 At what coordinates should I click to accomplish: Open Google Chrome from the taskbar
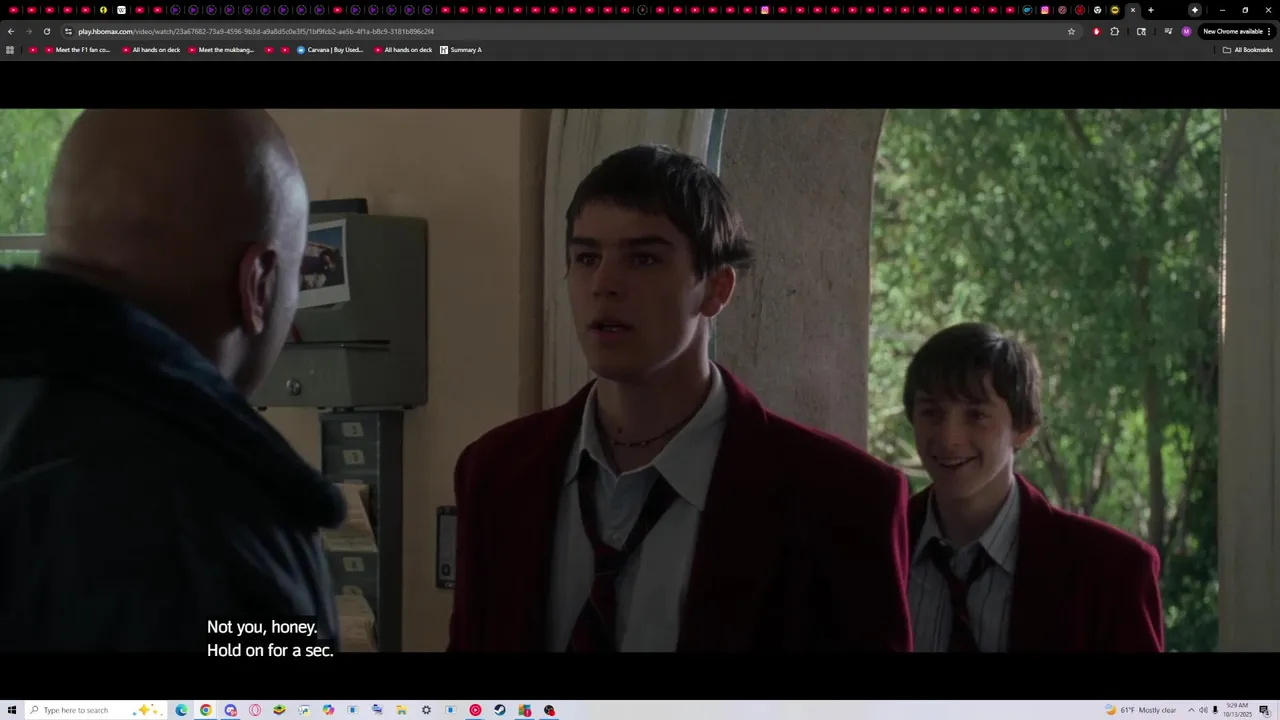pos(206,710)
